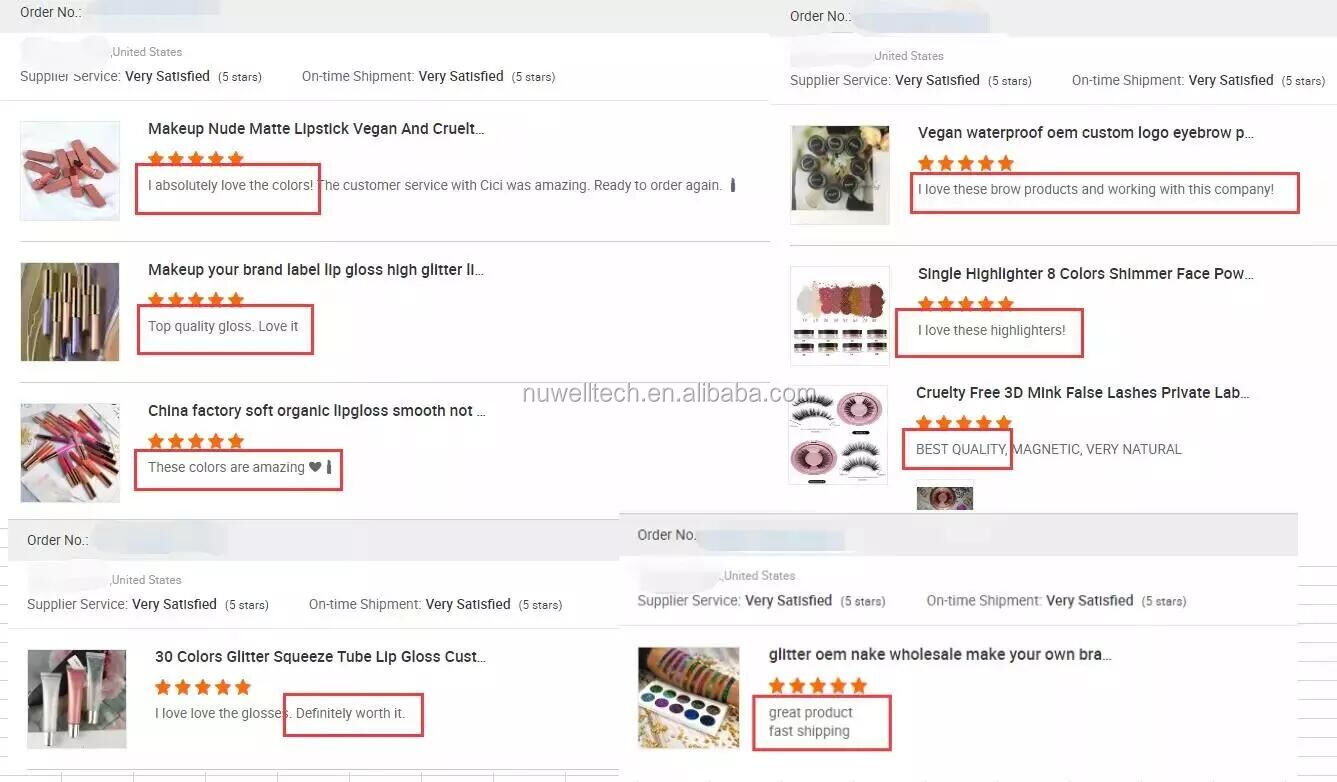
Task: Click the star rating under glitter oem palette
Action: tap(817, 685)
